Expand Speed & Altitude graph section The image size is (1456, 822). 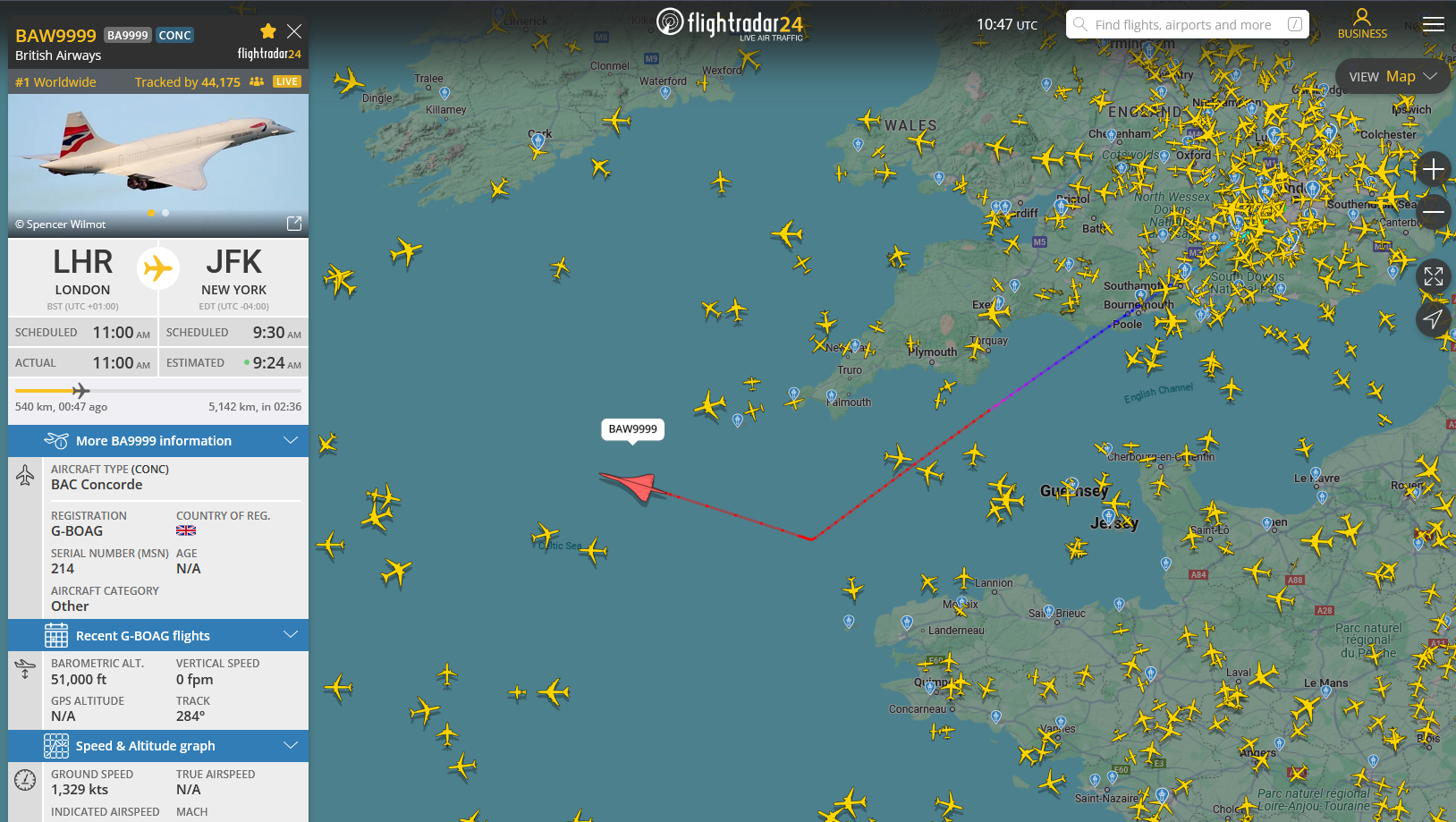pos(158,746)
